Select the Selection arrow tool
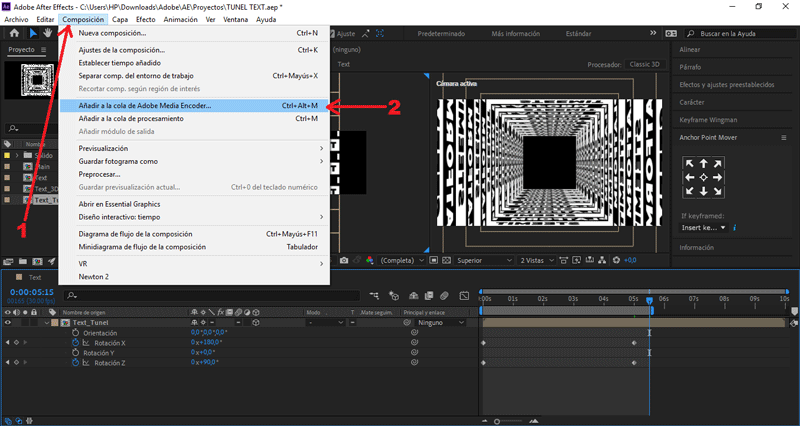The width and height of the screenshot is (800, 426). point(31,33)
